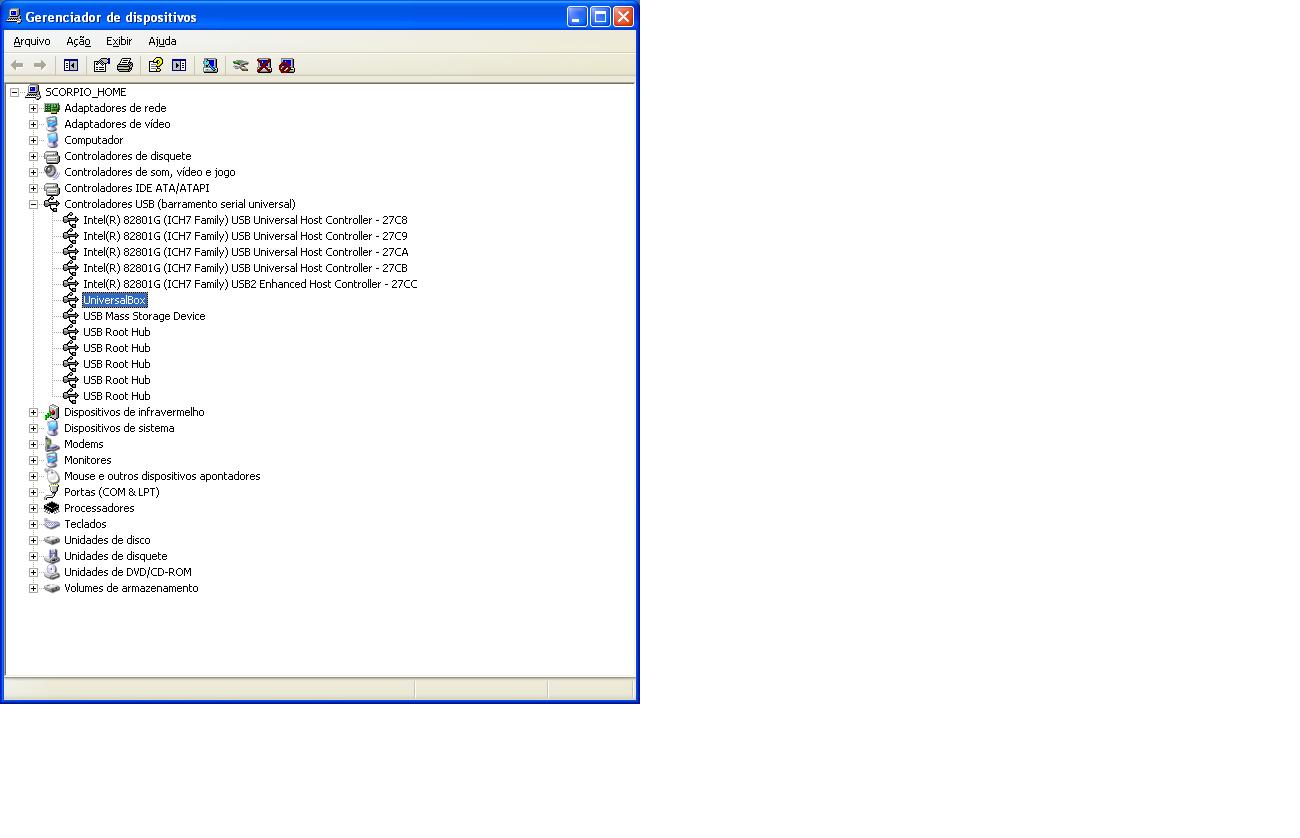Select the Universal Host Controller - 27CA
The width and height of the screenshot is (1300, 838).
[x=245, y=252]
